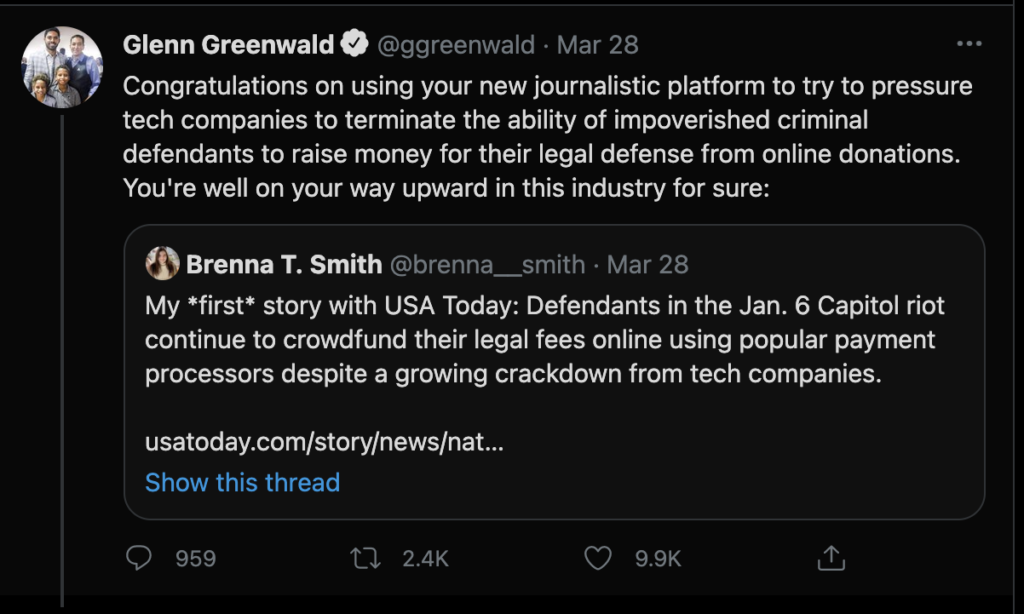Open the three-dot more options menu
The height and width of the screenshot is (614, 1024).
click(x=969, y=45)
